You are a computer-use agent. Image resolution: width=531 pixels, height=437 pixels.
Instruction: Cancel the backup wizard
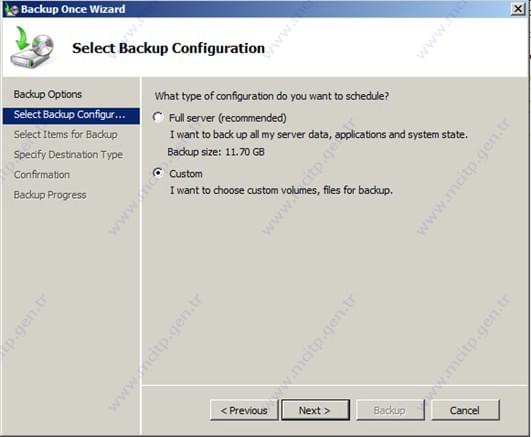tap(465, 410)
